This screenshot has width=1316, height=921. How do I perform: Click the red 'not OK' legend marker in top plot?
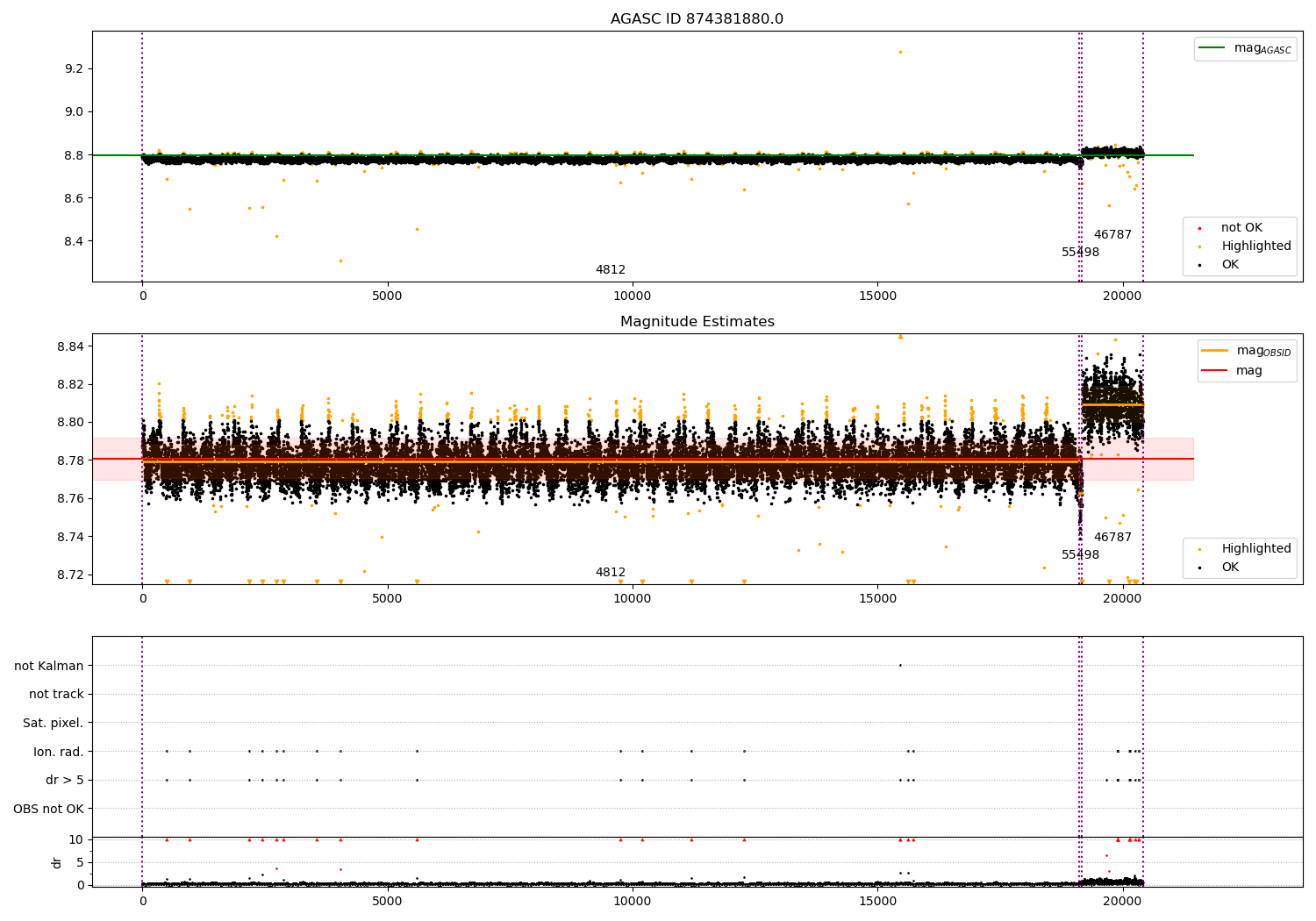tap(1199, 228)
